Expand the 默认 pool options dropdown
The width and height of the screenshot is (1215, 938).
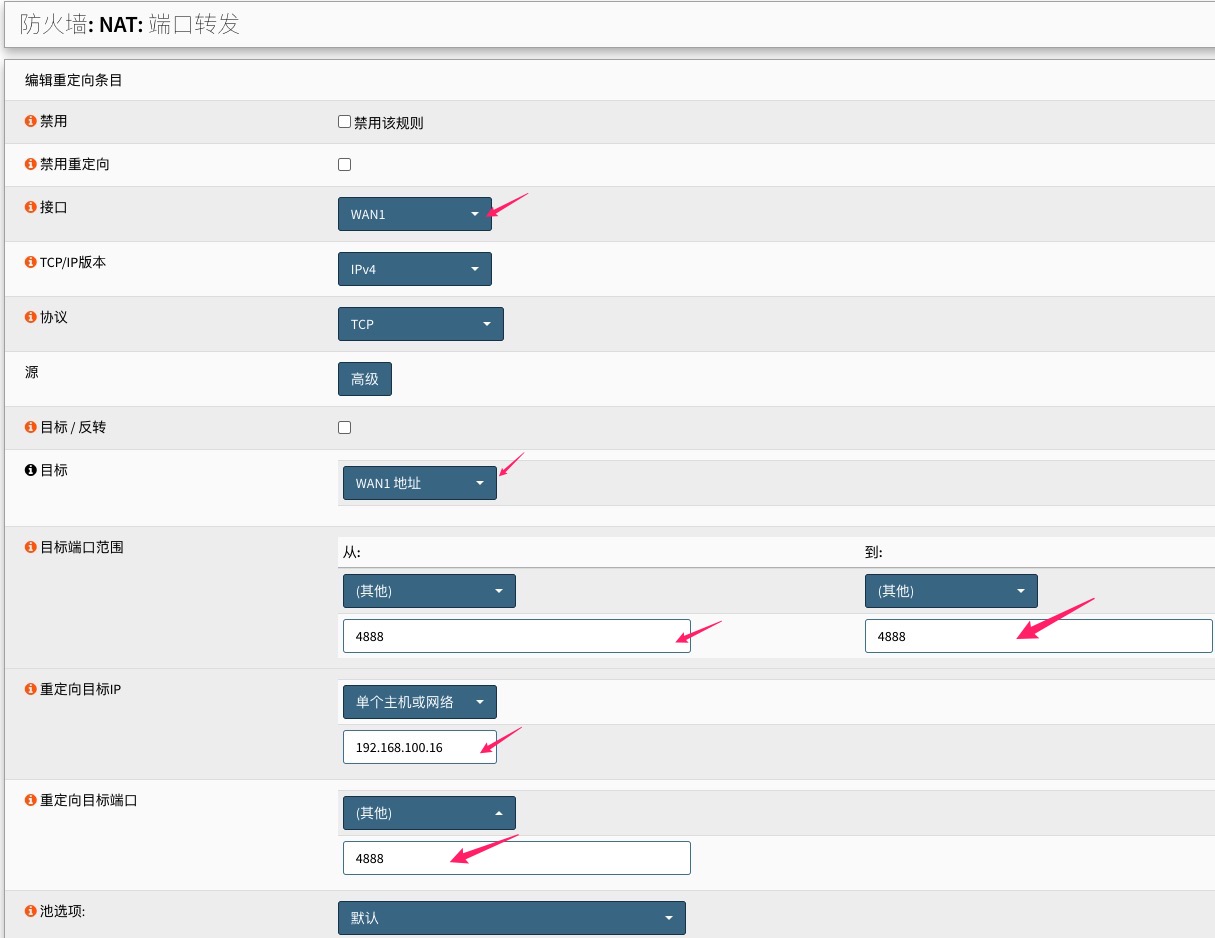pos(512,918)
